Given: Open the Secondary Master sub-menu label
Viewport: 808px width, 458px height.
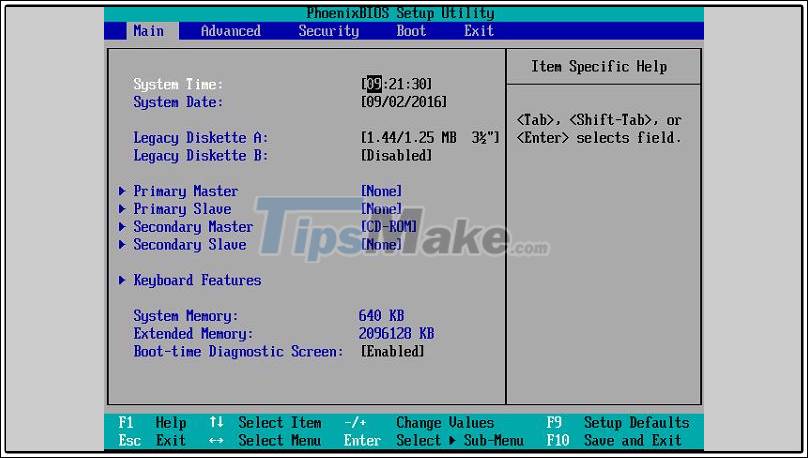Looking at the screenshot, I should pyautogui.click(x=193, y=227).
